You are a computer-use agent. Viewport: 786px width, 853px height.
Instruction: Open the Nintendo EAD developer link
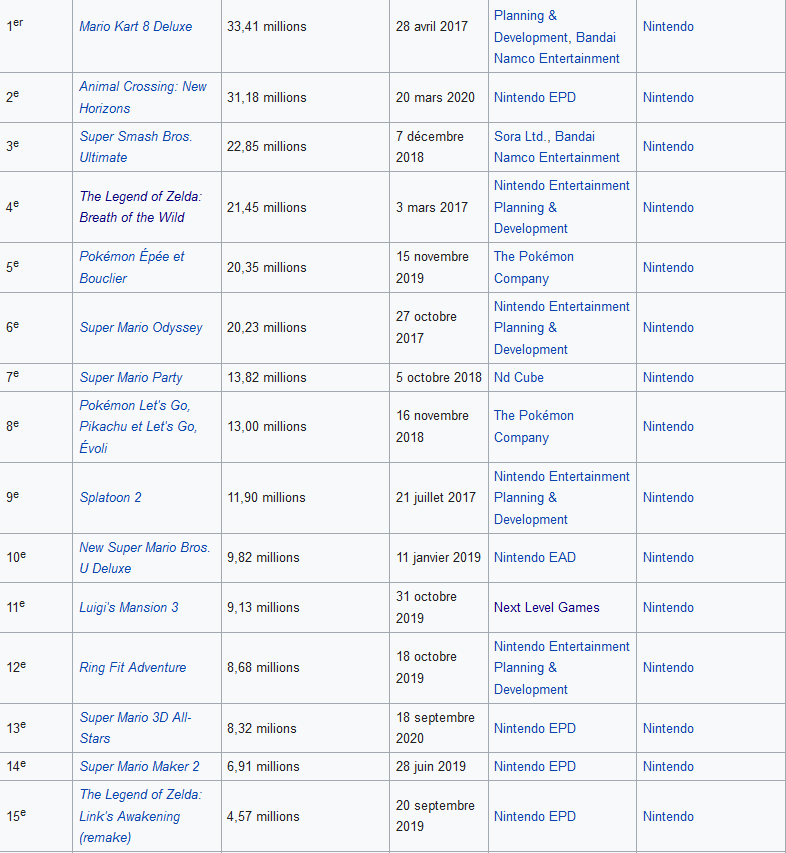coord(535,558)
